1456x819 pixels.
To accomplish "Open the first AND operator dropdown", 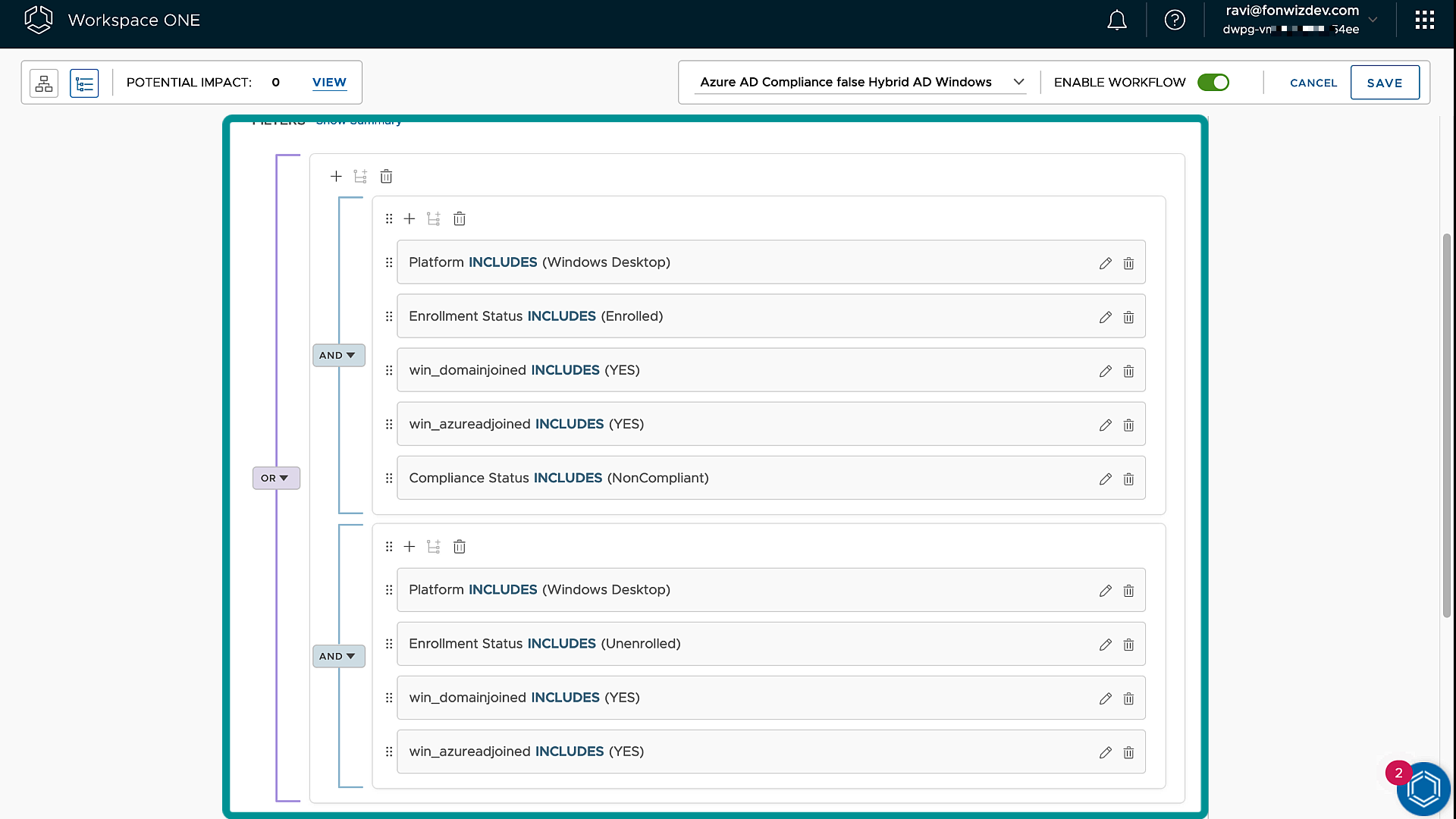I will [x=338, y=356].
